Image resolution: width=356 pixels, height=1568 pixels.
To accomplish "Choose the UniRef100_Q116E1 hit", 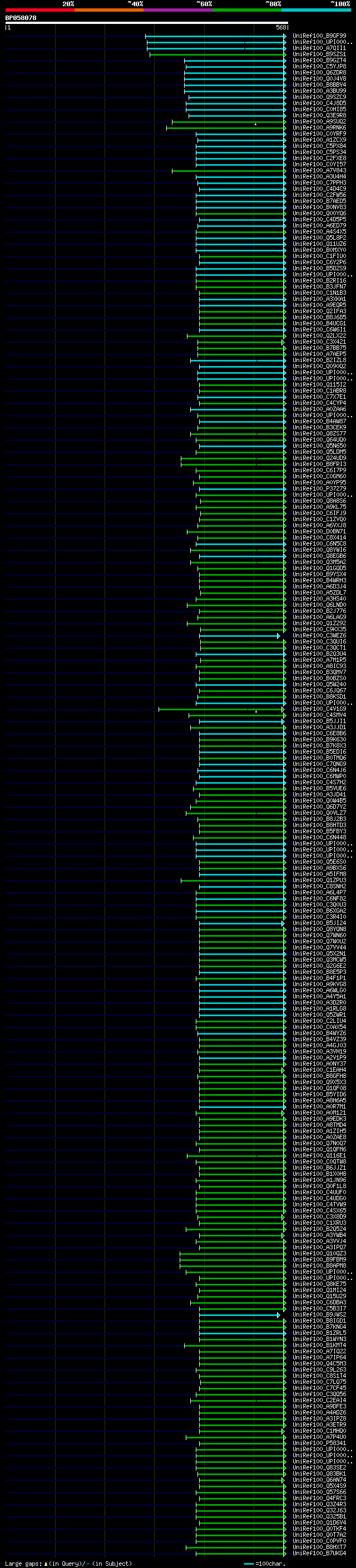I will 319,1155.
